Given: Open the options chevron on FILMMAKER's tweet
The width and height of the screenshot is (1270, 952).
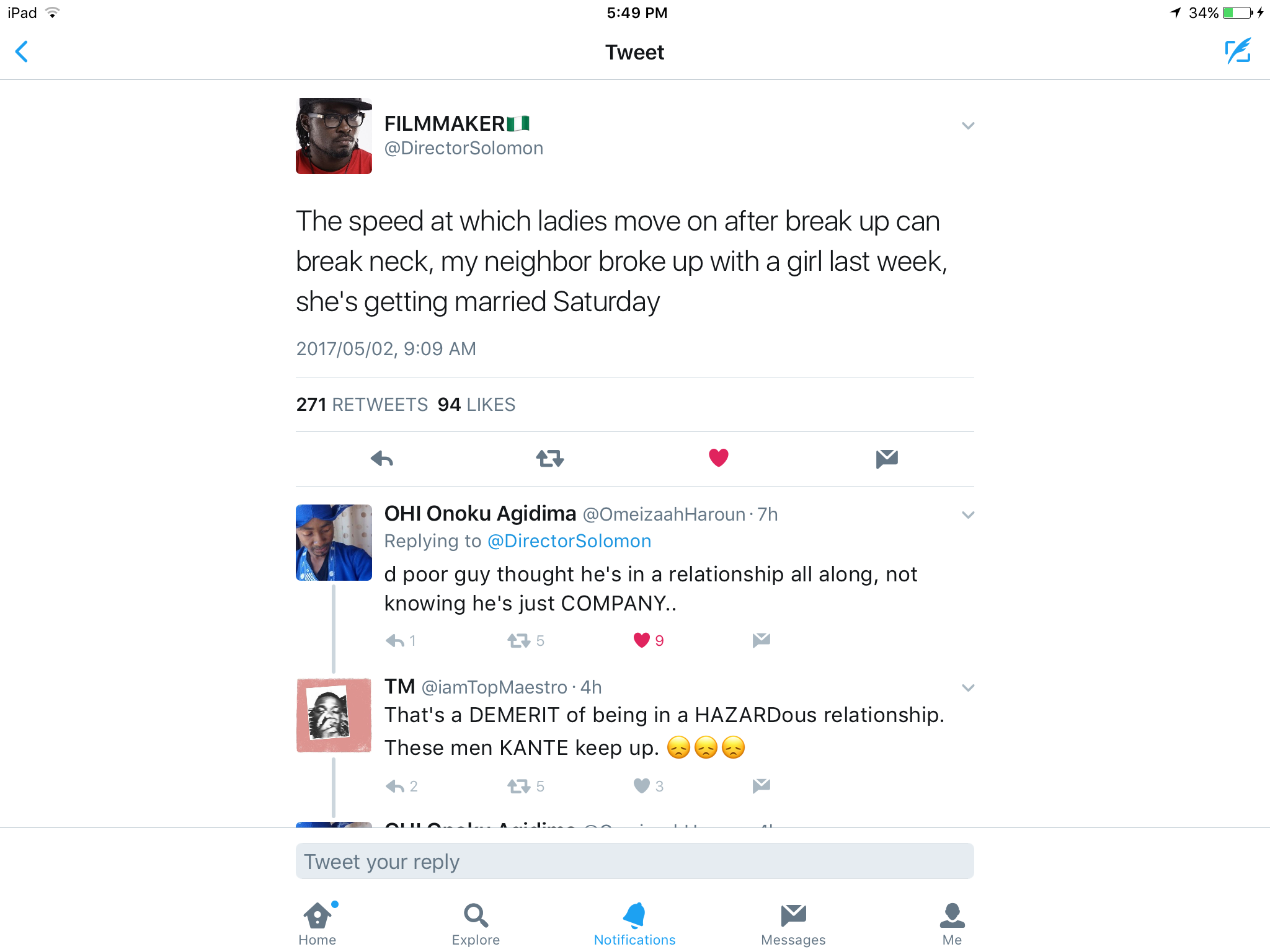Looking at the screenshot, I should coord(968,126).
